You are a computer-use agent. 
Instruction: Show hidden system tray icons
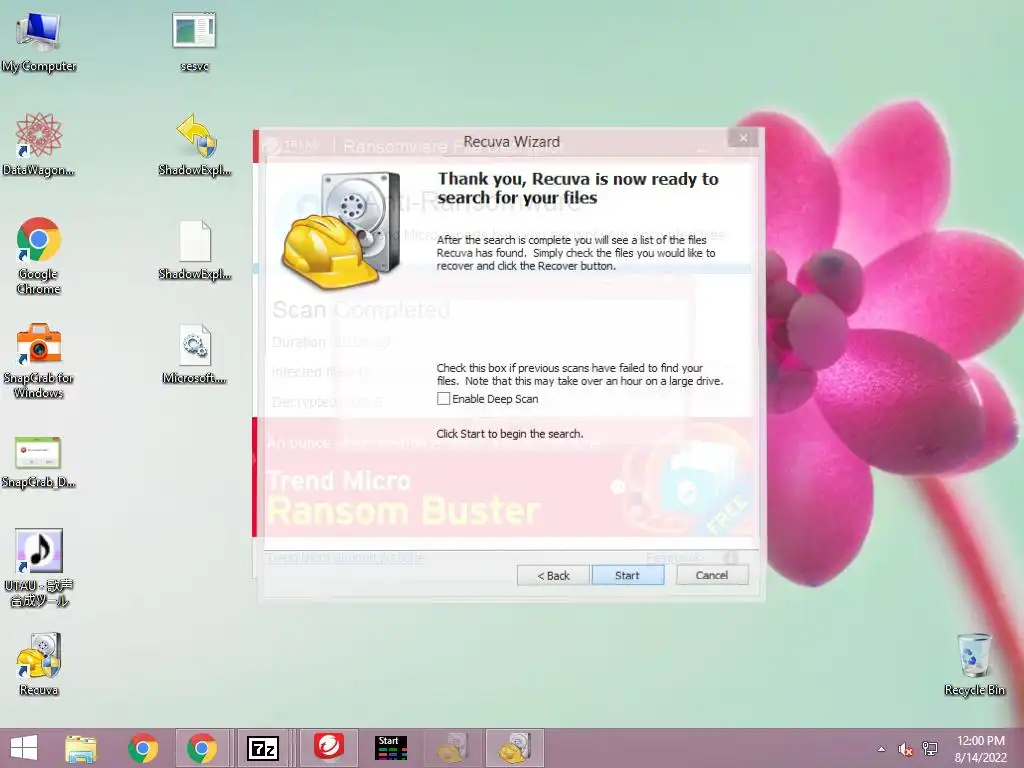click(x=882, y=749)
